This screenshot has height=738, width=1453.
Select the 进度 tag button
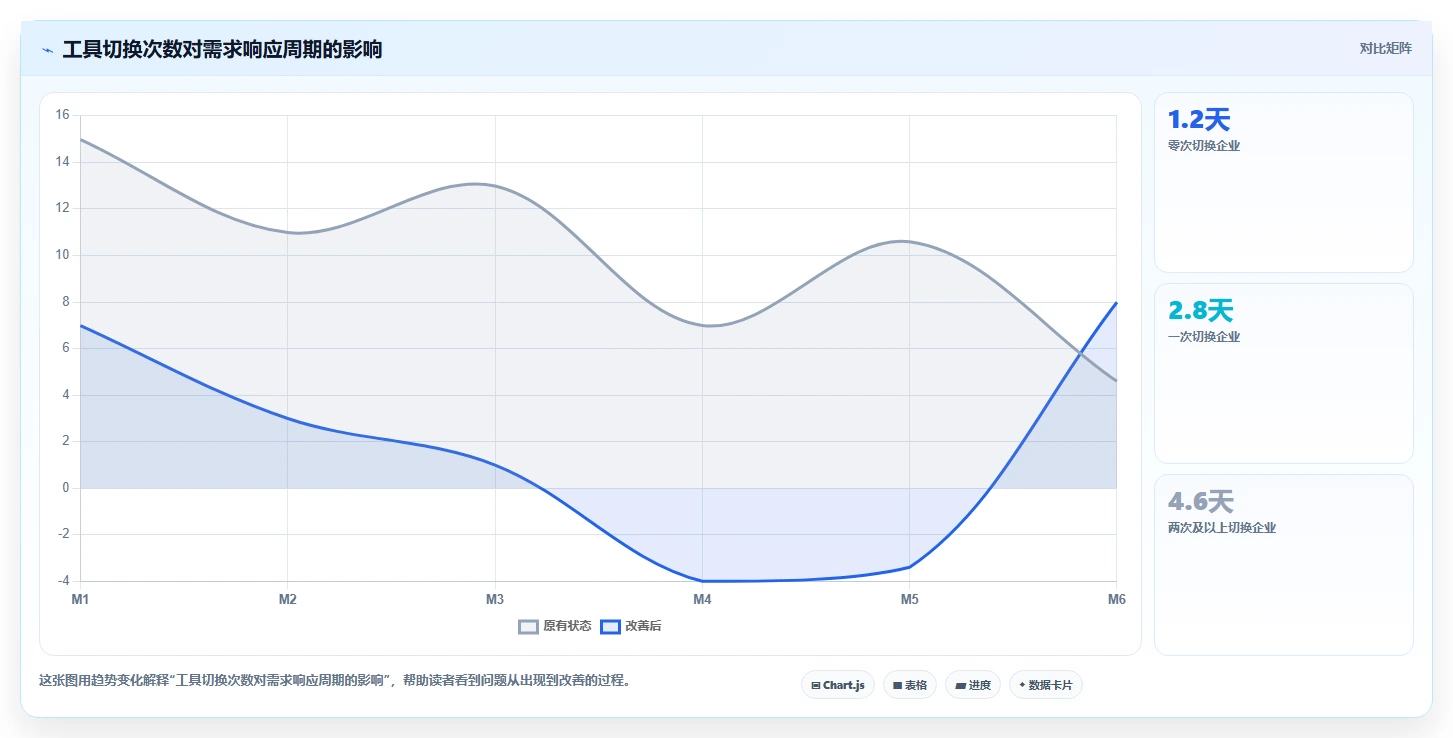coord(973,685)
